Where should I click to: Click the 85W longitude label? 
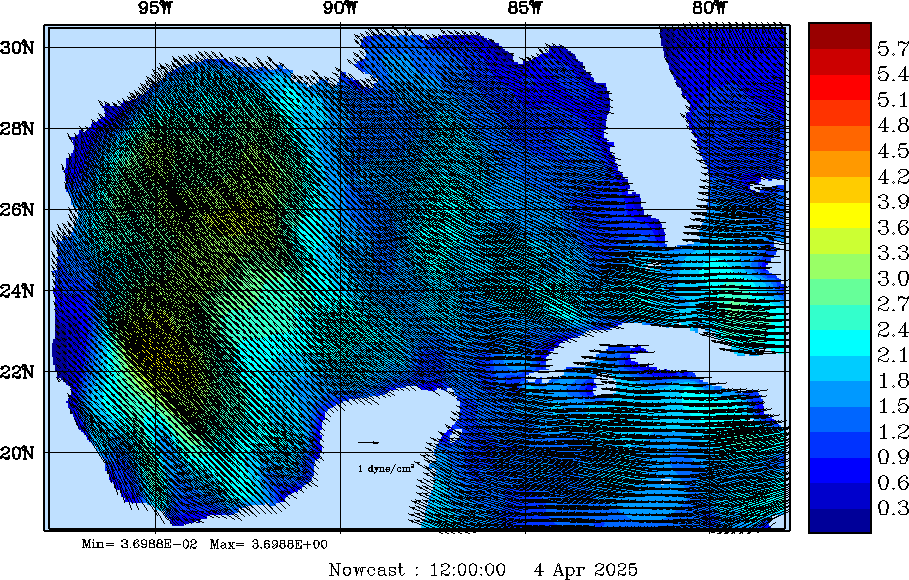(525, 8)
